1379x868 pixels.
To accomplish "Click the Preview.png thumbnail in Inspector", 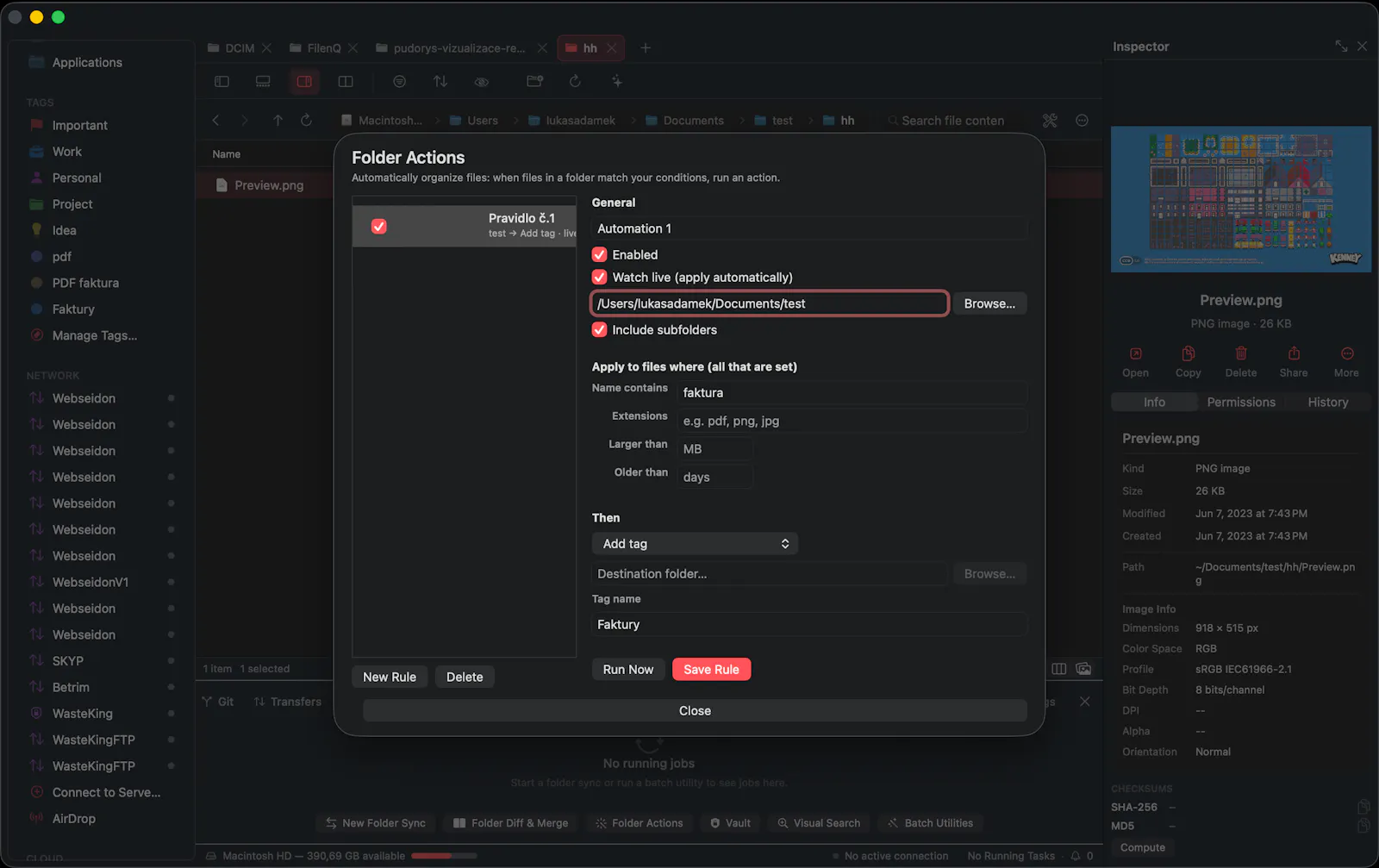I will tap(1241, 199).
